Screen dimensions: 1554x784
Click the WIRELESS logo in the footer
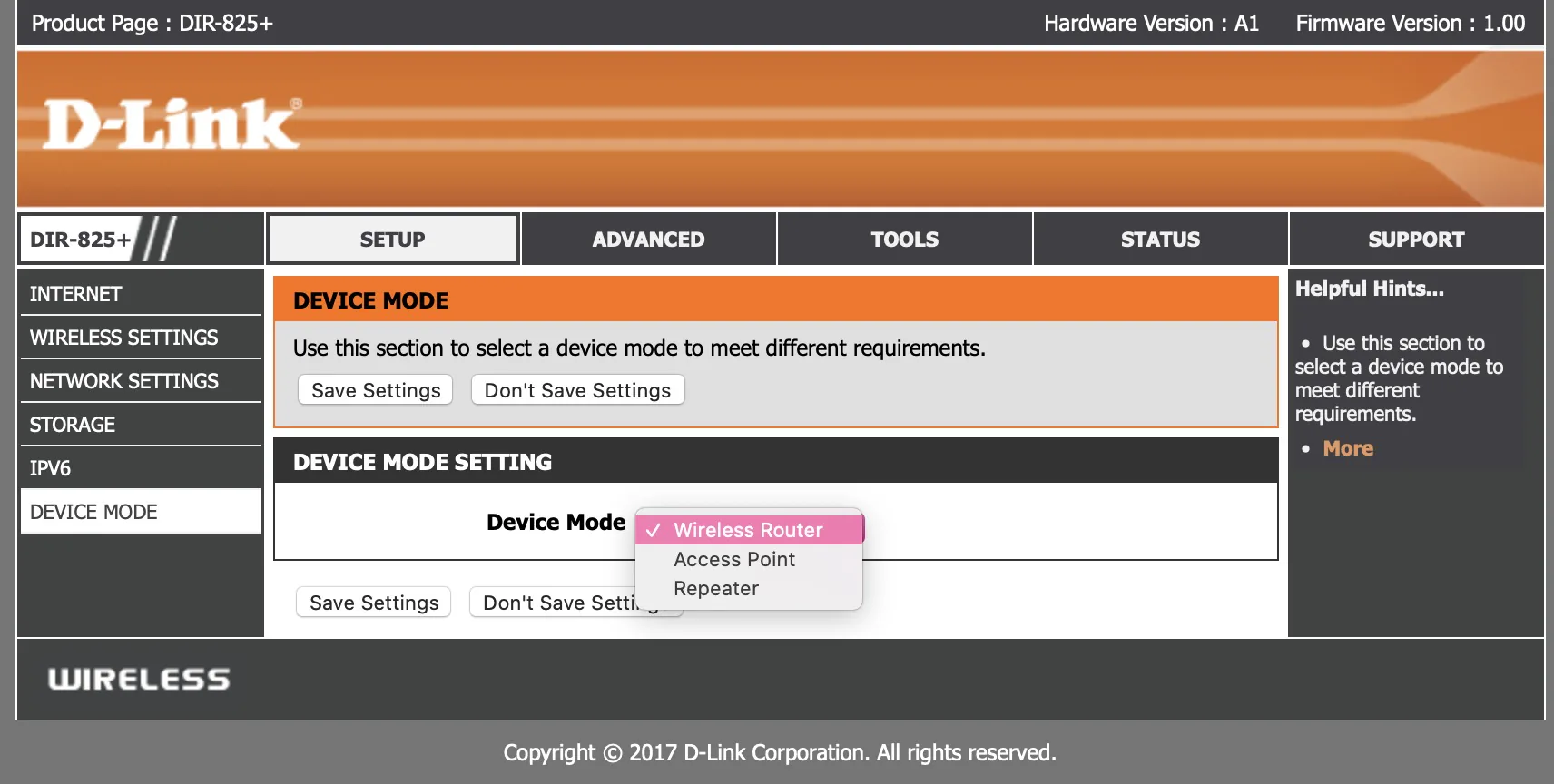[139, 679]
